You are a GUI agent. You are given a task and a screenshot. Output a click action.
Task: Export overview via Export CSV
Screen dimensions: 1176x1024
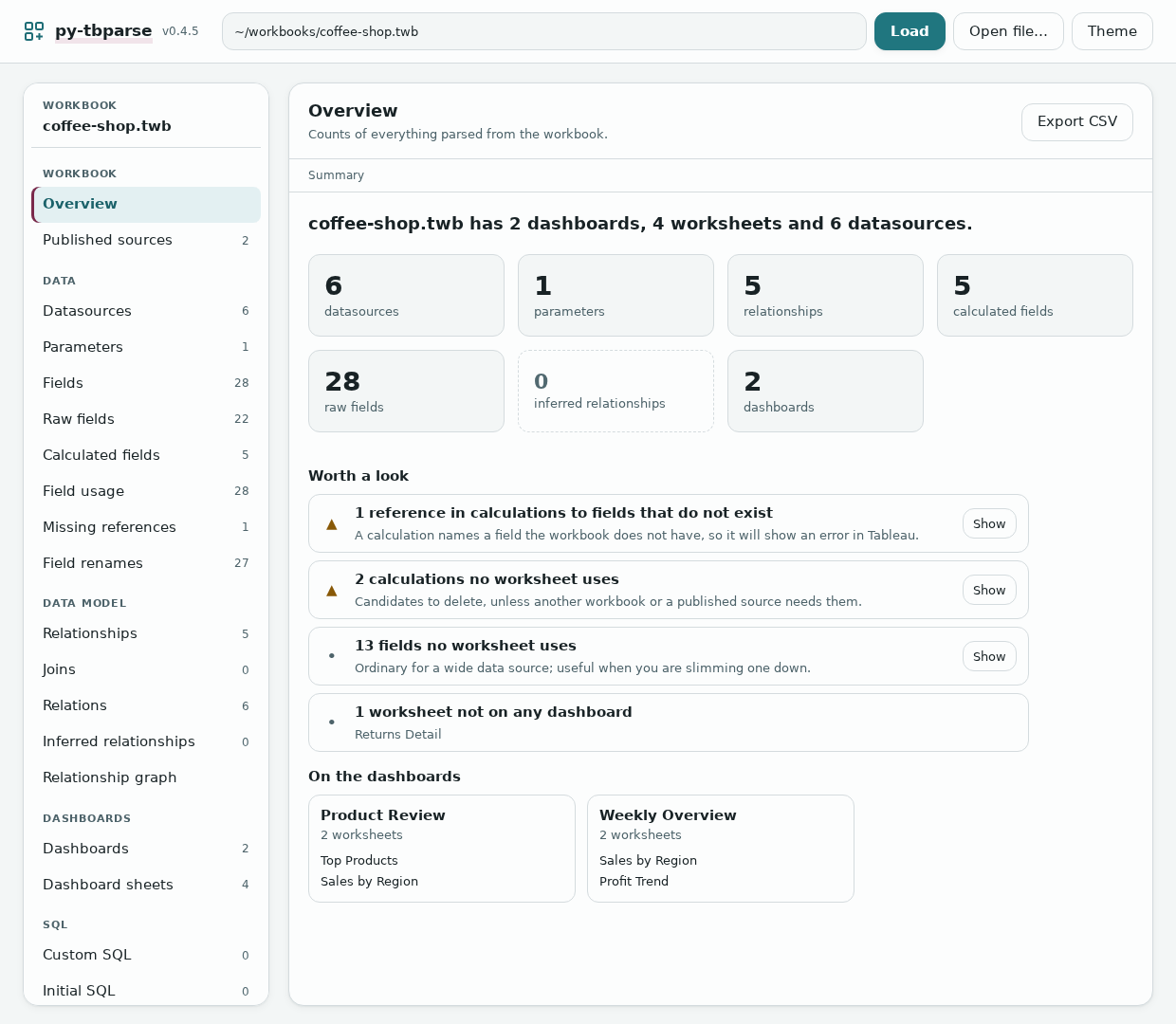click(1077, 121)
